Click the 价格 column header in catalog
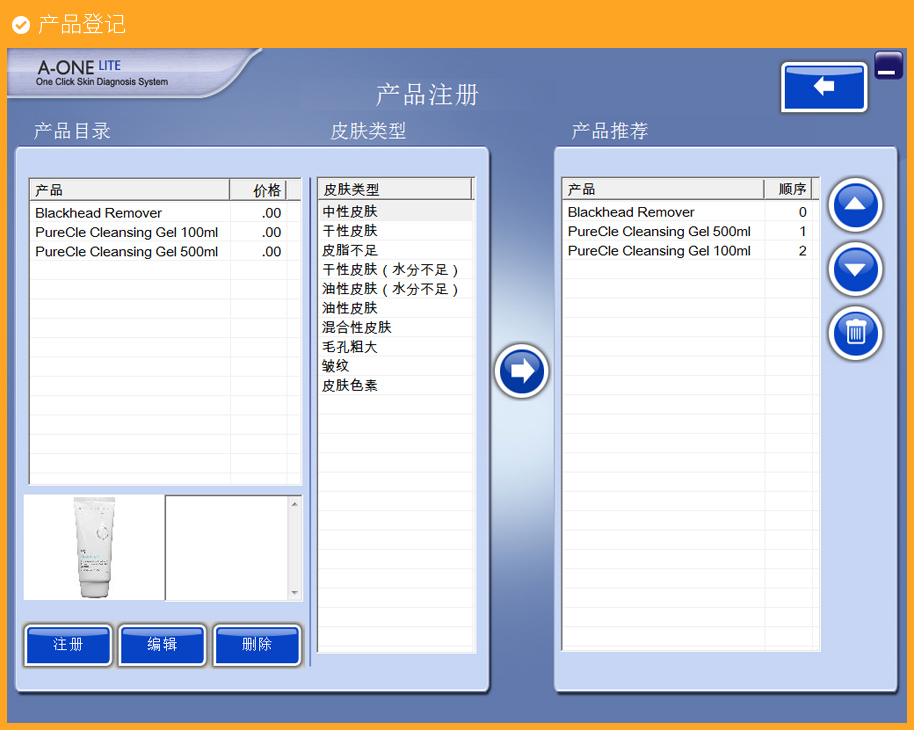Image resolution: width=914 pixels, height=730 pixels. click(258, 190)
